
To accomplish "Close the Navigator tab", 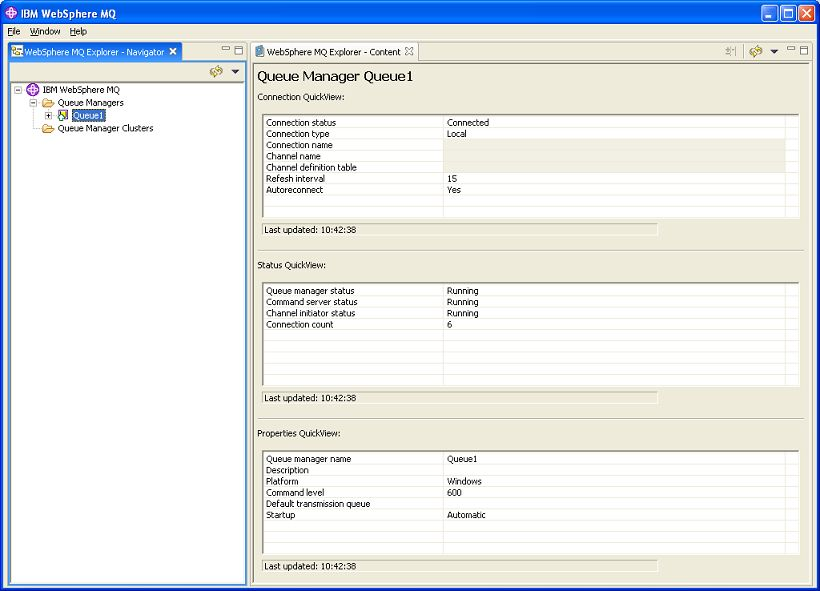I will tap(173, 51).
